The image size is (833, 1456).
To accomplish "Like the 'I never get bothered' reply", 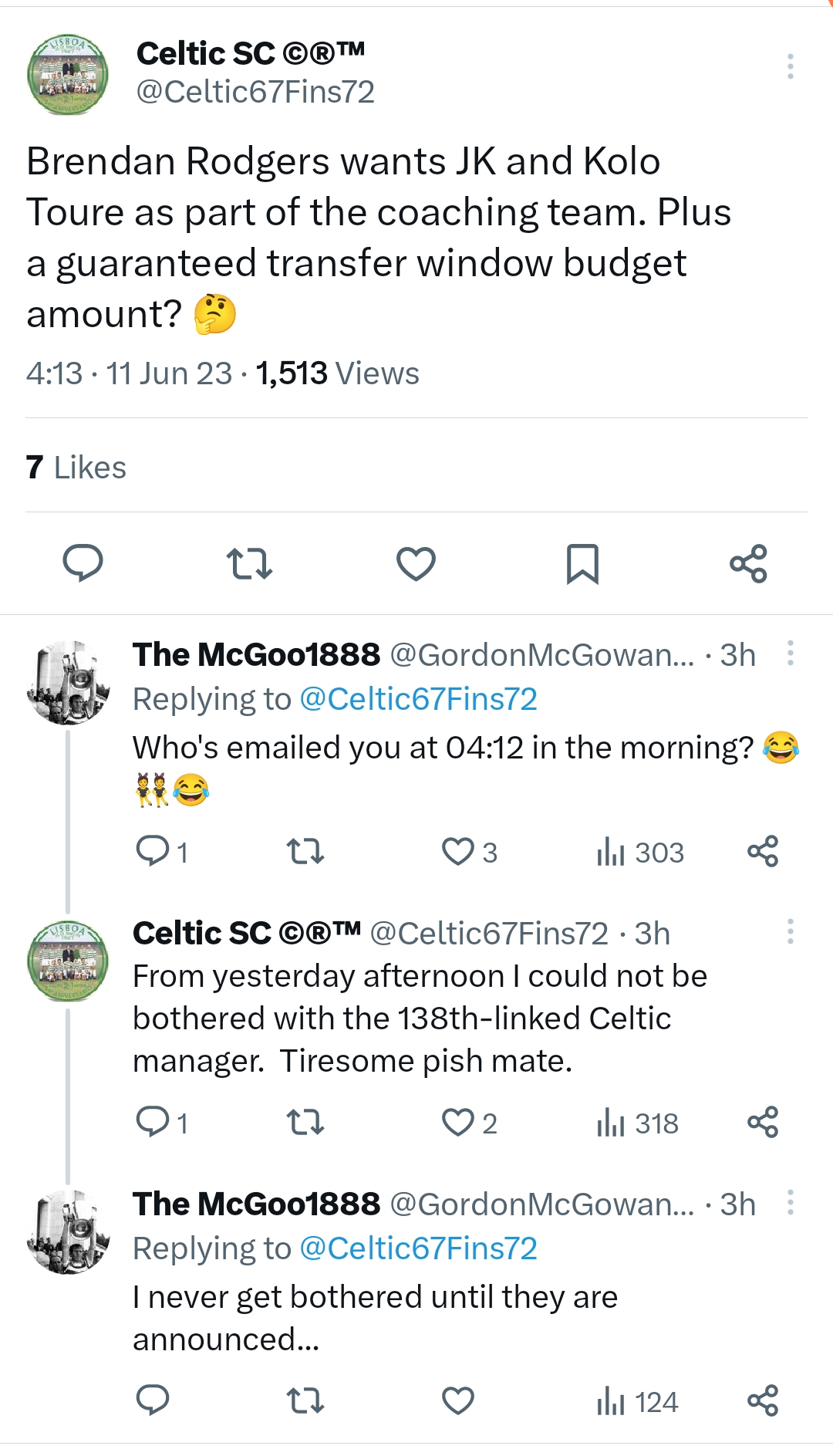I will pyautogui.click(x=457, y=1400).
